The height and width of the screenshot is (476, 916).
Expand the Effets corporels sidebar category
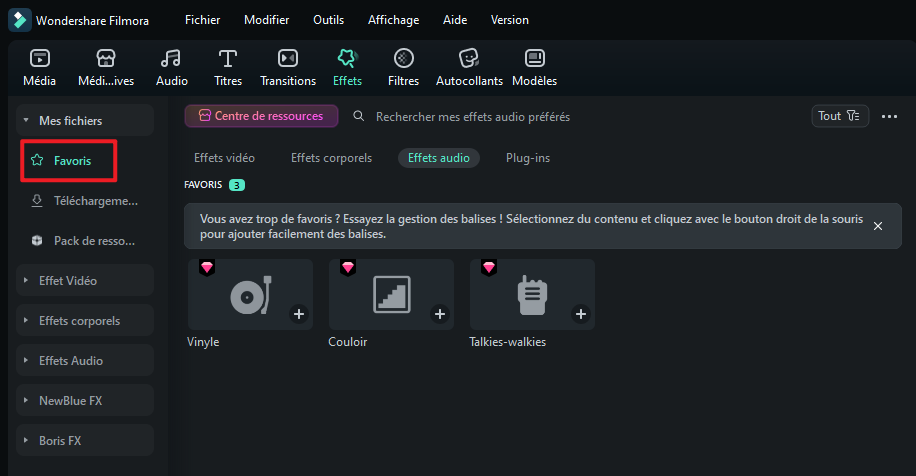coord(26,321)
